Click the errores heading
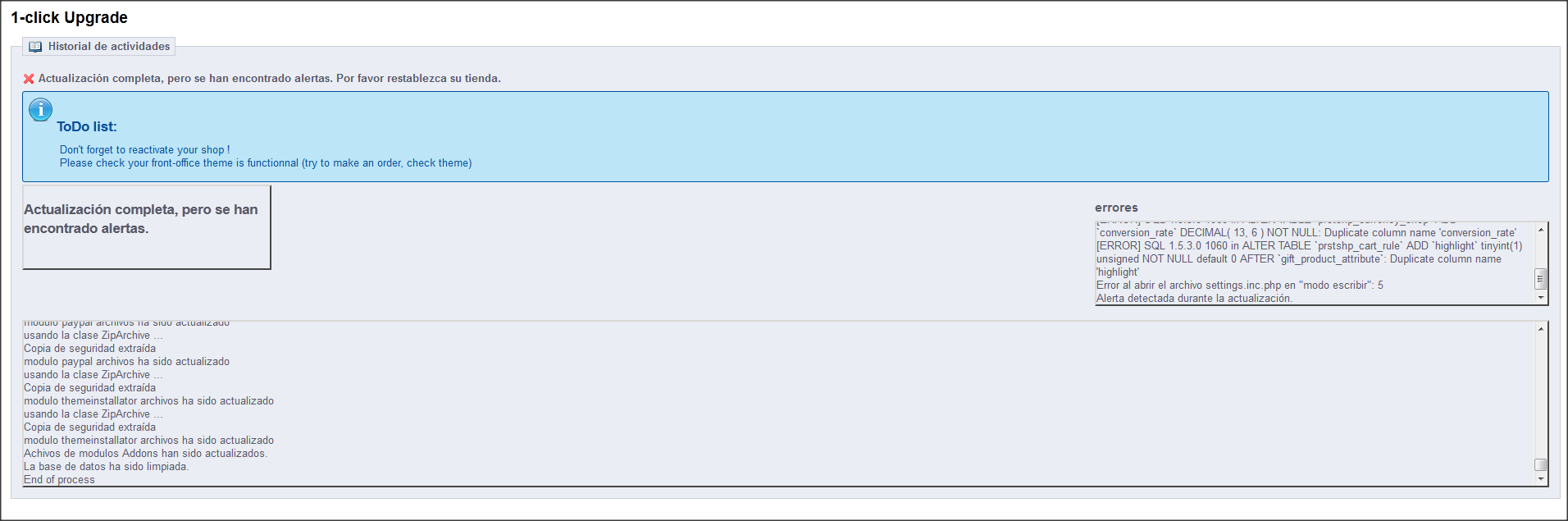This screenshot has height=521, width=1568. [1116, 208]
